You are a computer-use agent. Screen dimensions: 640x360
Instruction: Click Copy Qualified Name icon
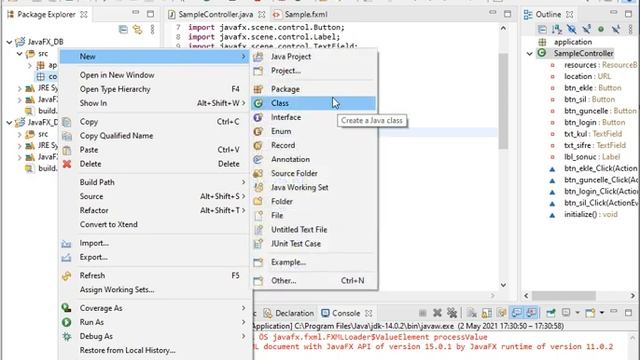tap(67, 136)
